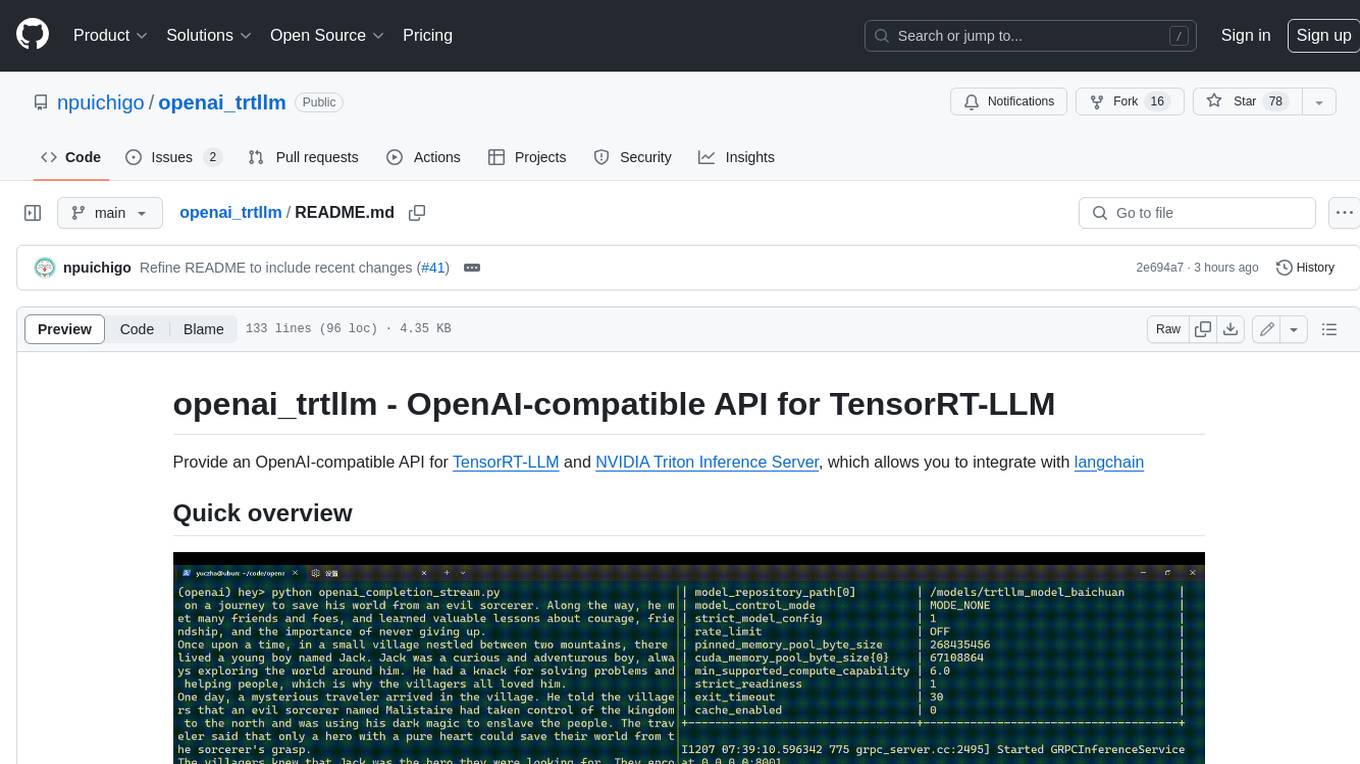Select the Preview view
The image size is (1360, 764).
(x=65, y=329)
